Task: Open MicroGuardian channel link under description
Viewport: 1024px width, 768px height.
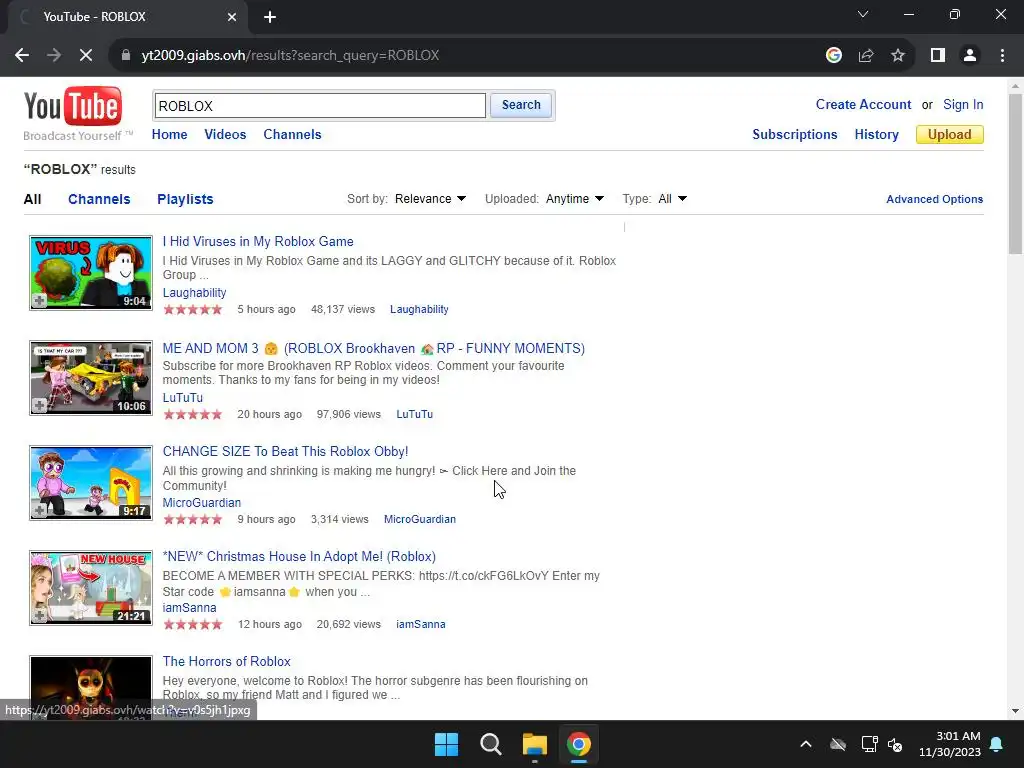Action: click(x=202, y=503)
